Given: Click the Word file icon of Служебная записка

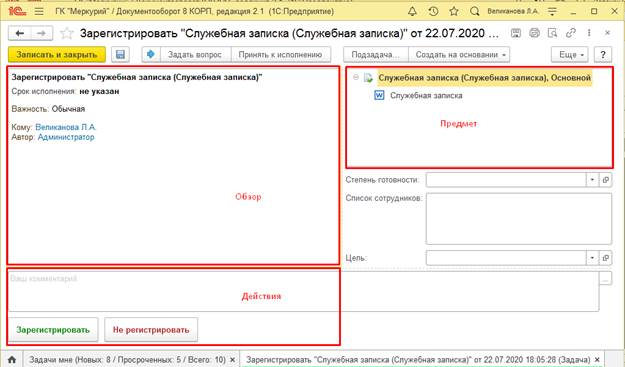Looking at the screenshot, I should (379, 96).
